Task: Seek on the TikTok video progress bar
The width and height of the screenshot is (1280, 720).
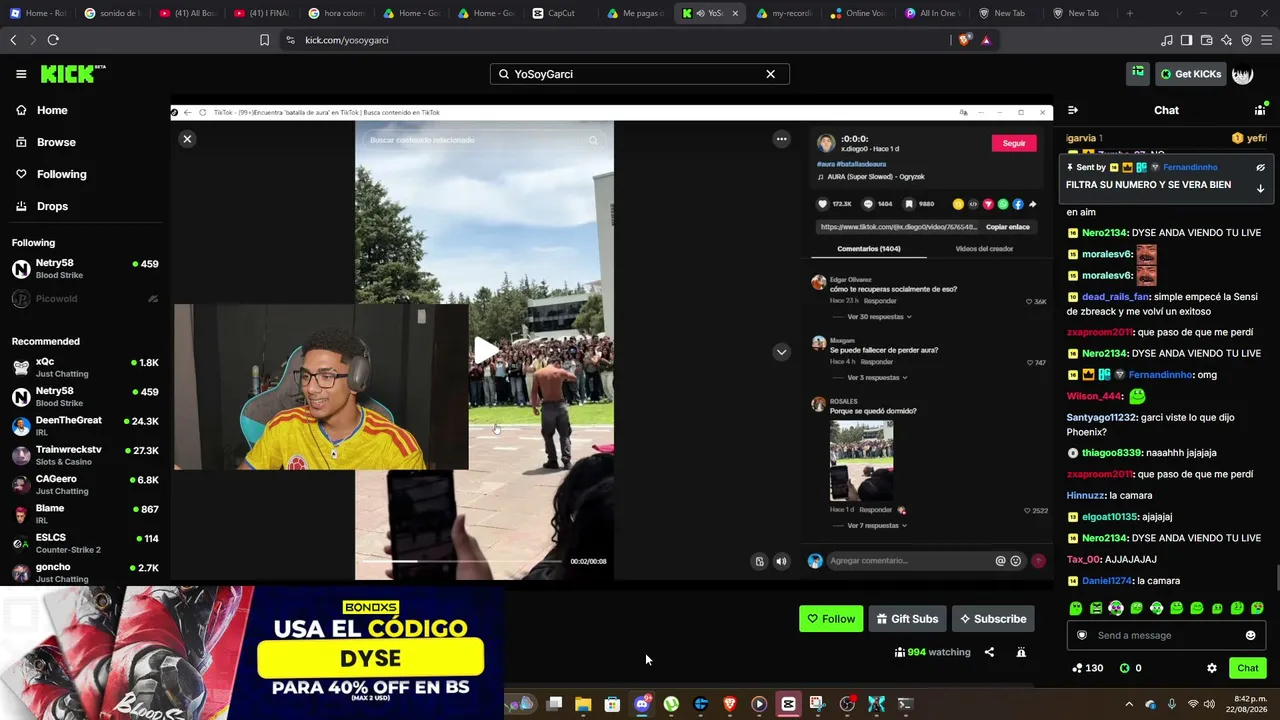Action: 461,561
